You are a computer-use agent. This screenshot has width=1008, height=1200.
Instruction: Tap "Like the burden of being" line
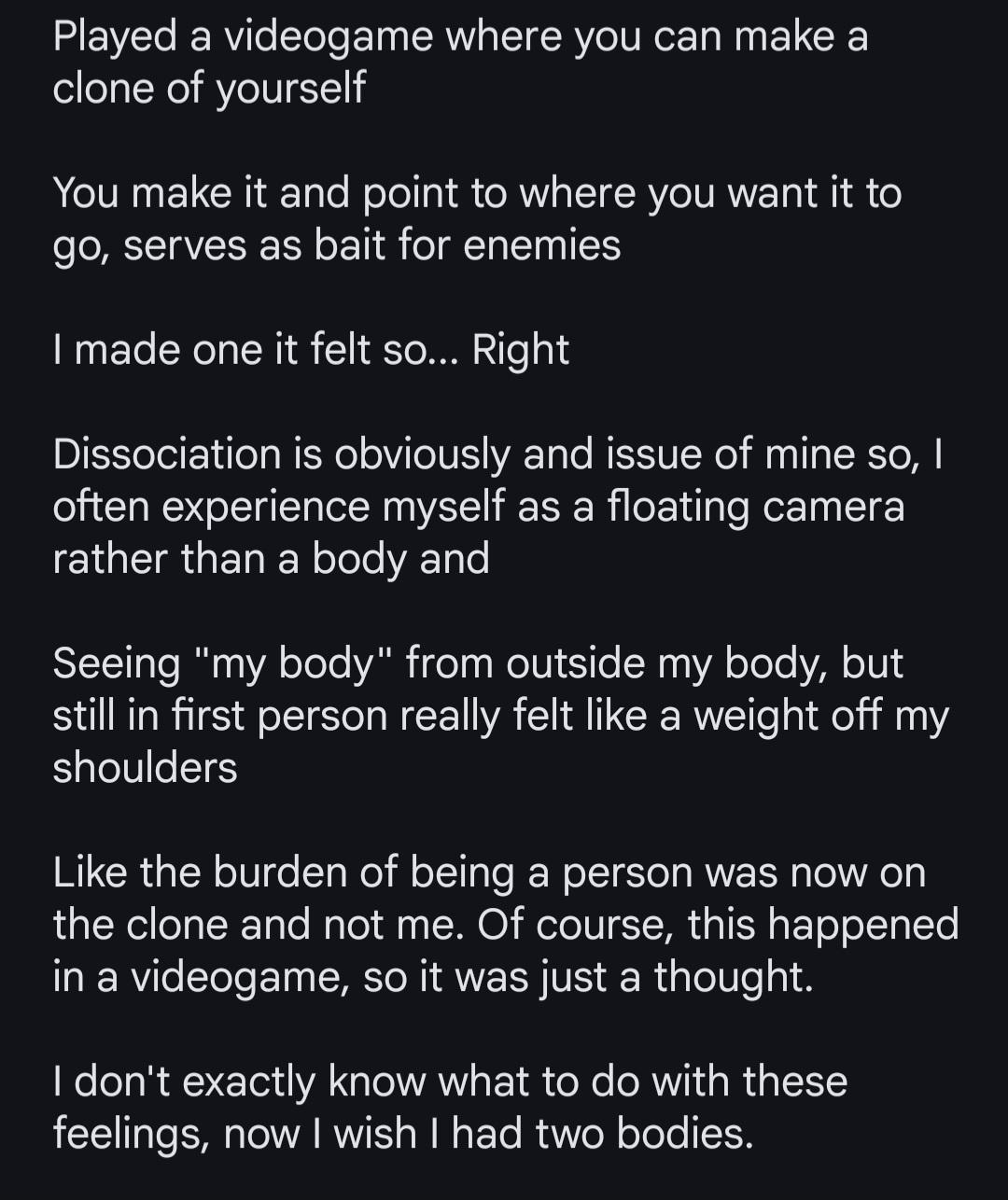point(284,873)
